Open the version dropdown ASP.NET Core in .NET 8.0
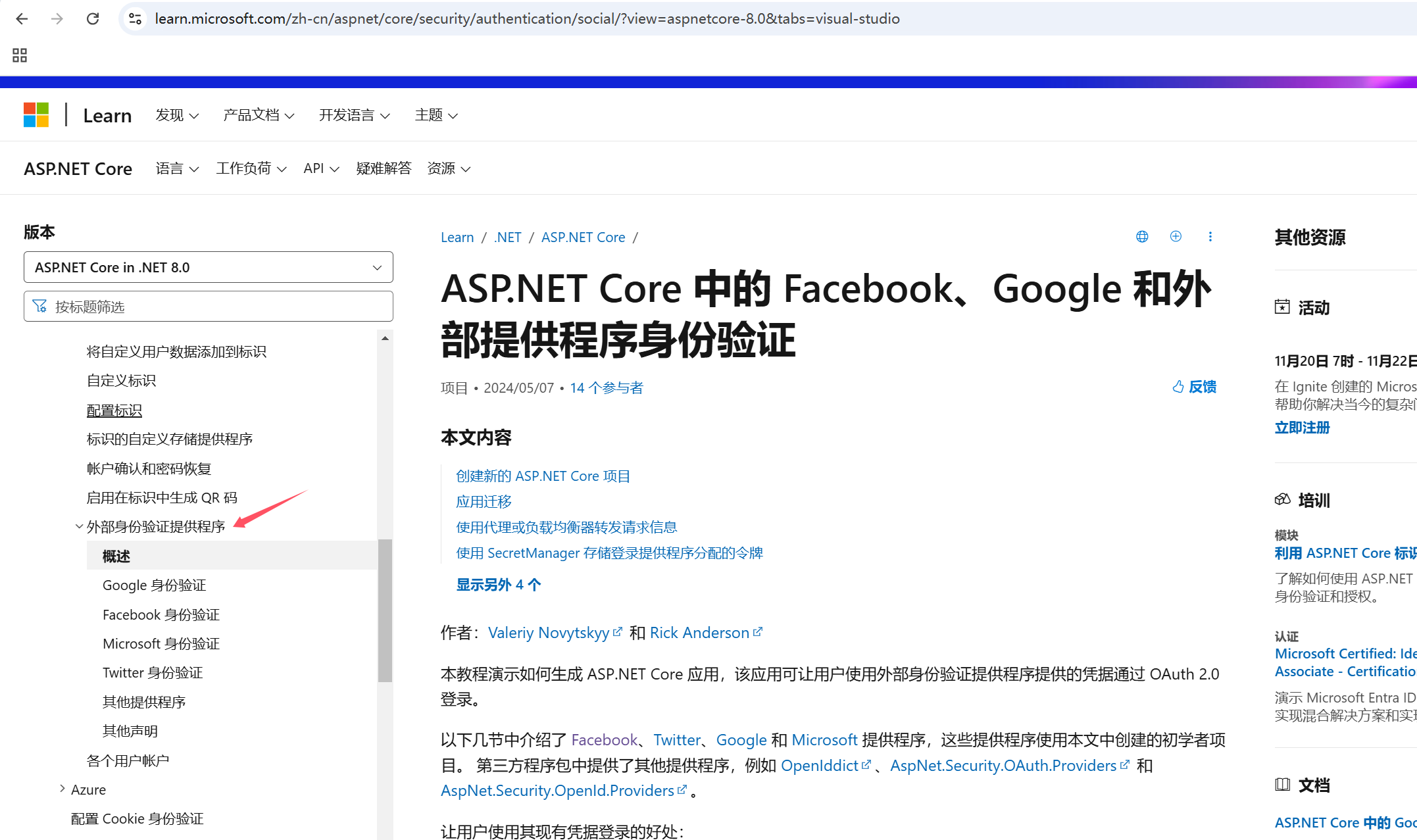The width and height of the screenshot is (1417, 840). point(209,267)
